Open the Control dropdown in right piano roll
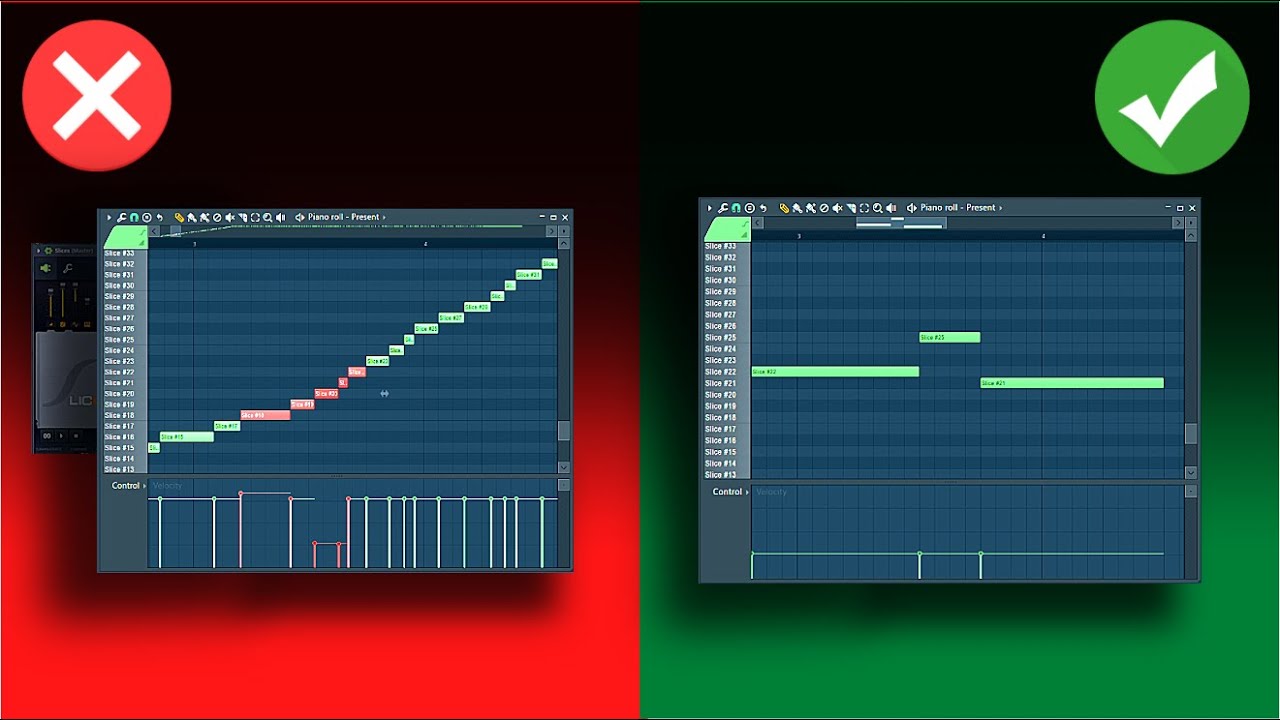 click(730, 492)
